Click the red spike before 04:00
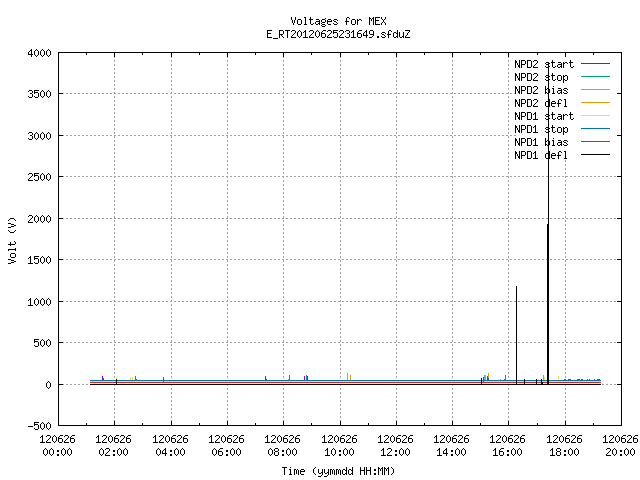 (x=163, y=380)
